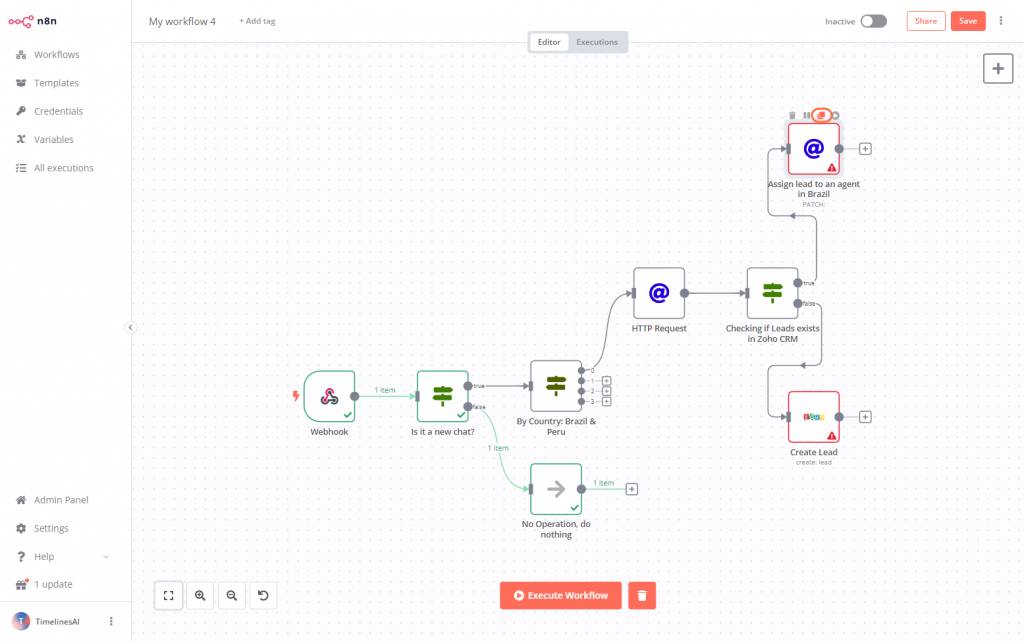The image size is (1024, 641).
Task: Click the Webhook trigger node icon
Action: (329, 397)
